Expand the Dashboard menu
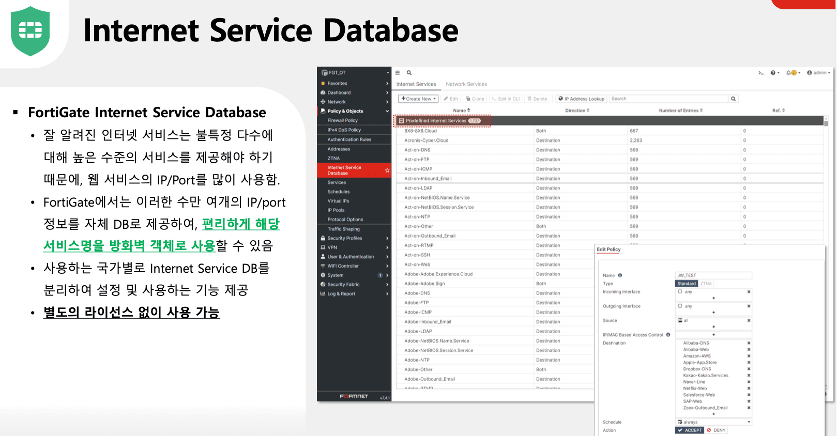The height and width of the screenshot is (436, 837). [387, 92]
